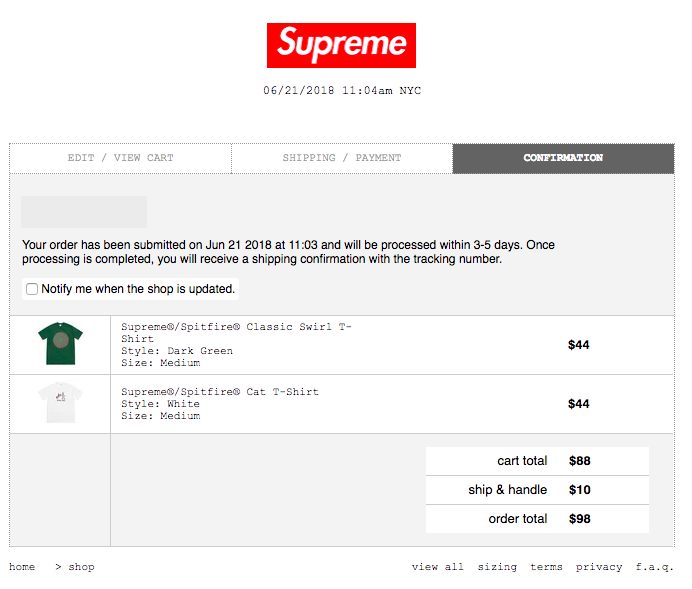
Task: Open the white Cat T-Shirt thumbnail
Action: (60, 402)
